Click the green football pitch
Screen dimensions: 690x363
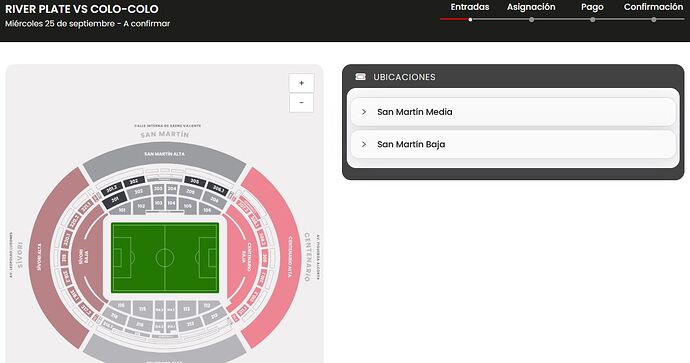pyautogui.click(x=165, y=257)
